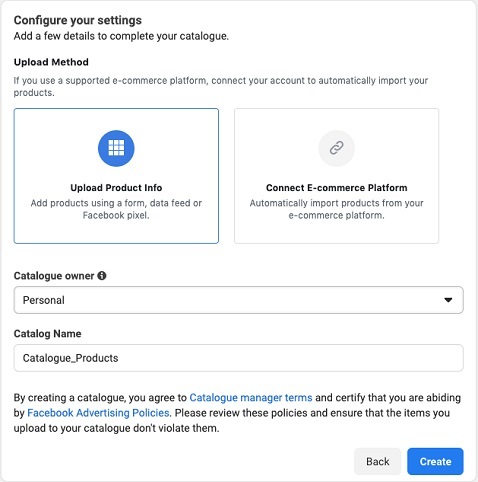Screen dimensions: 478x482
Task: Click the 'Add products using a form' description
Action: click(116, 209)
